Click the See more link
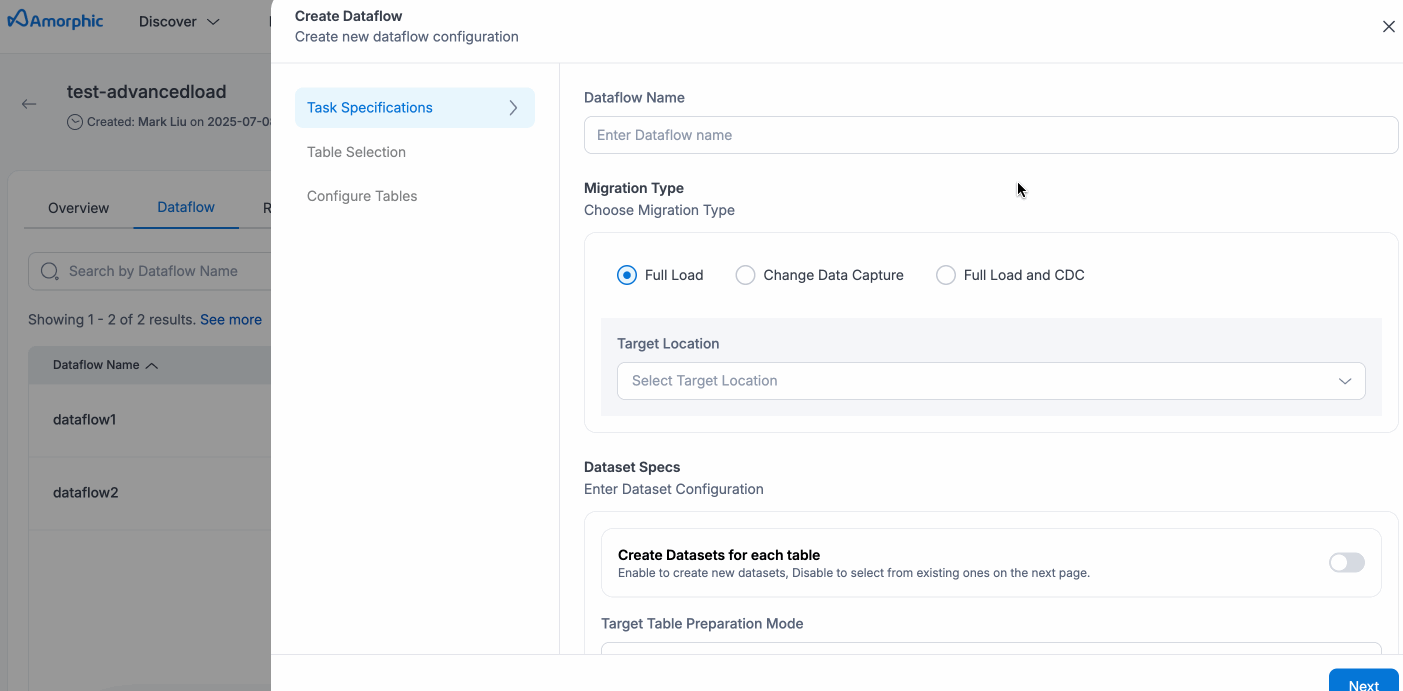1403x691 pixels. click(x=231, y=320)
